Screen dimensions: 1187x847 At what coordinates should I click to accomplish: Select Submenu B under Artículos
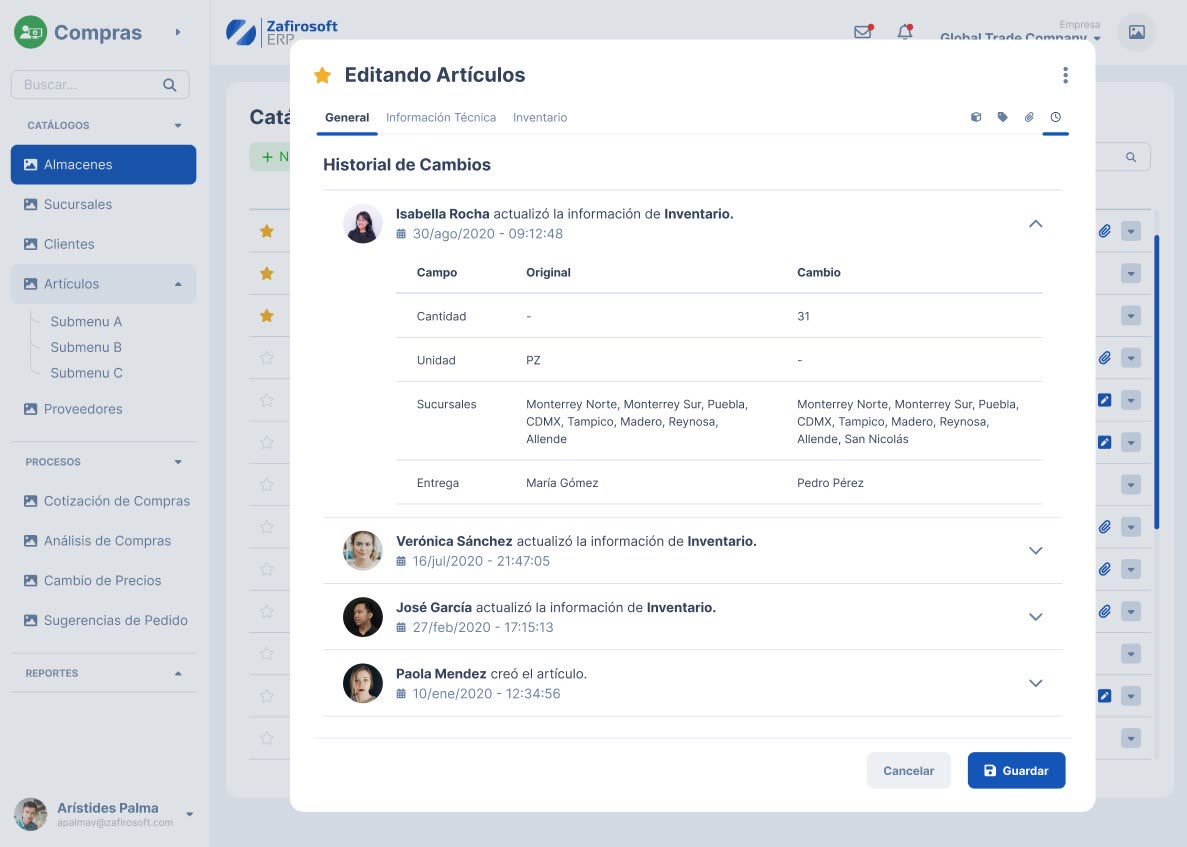[x=86, y=347]
